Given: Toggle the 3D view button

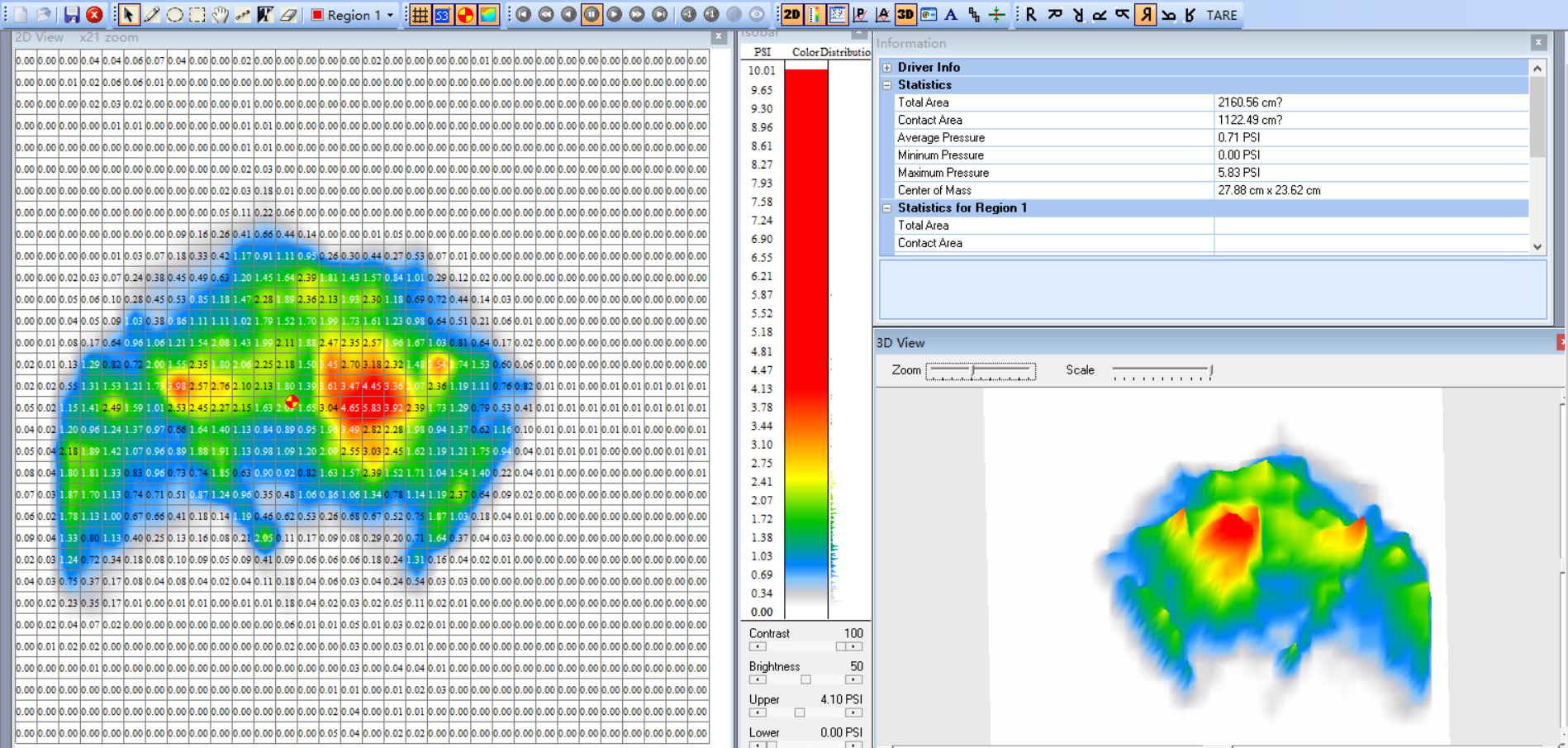Looking at the screenshot, I should pyautogui.click(x=905, y=15).
